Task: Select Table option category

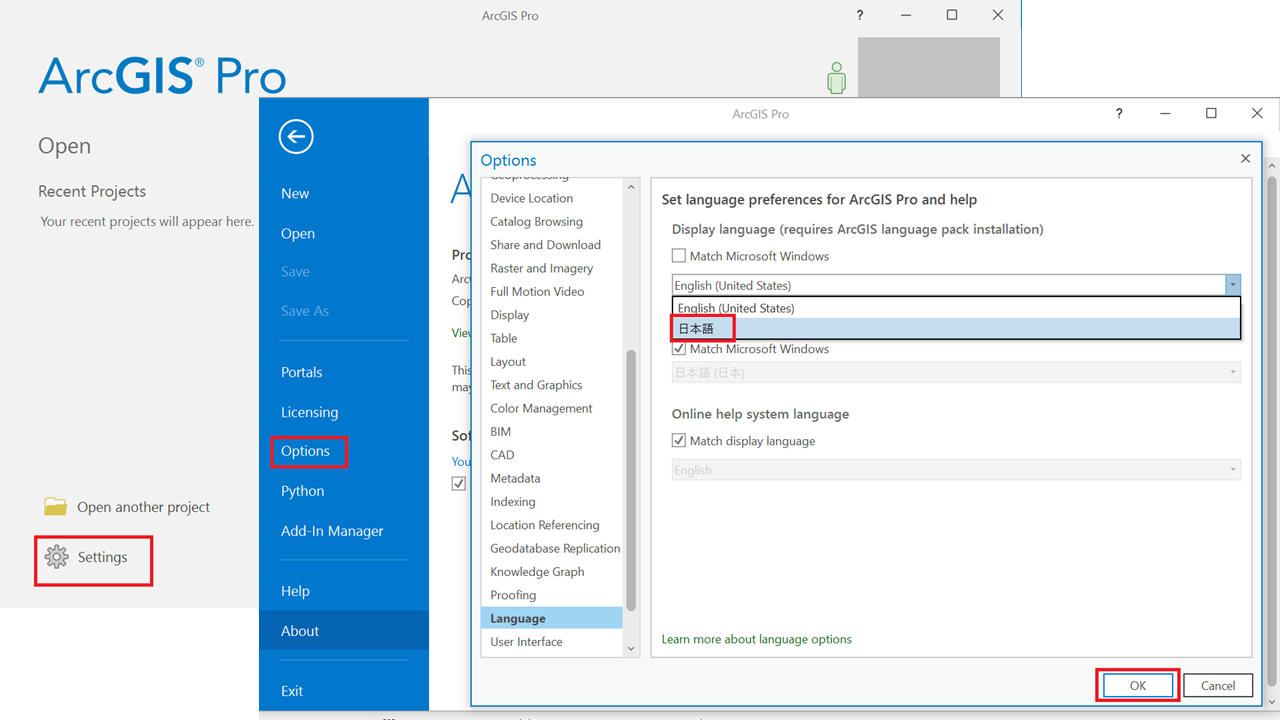Action: point(503,338)
